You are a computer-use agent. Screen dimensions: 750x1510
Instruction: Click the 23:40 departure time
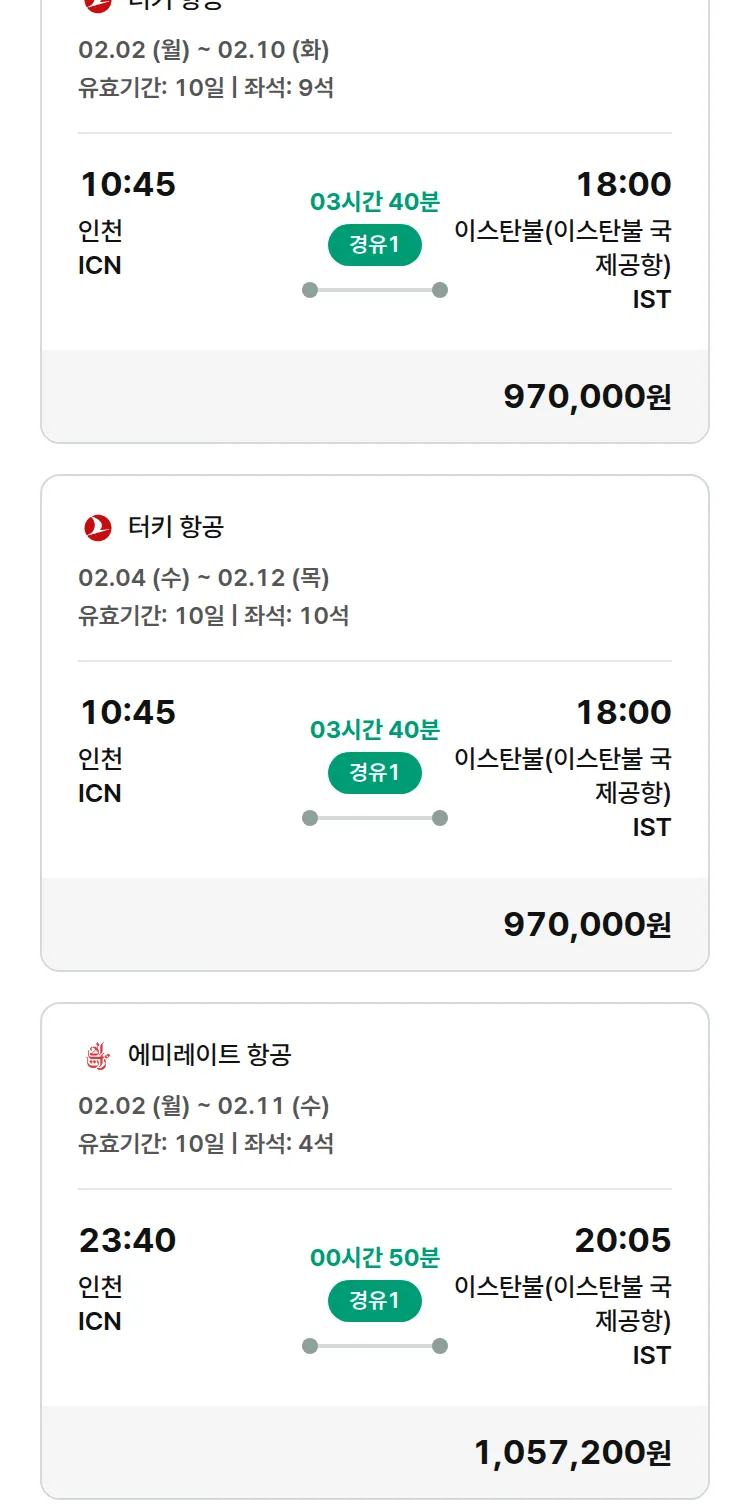coord(128,1241)
